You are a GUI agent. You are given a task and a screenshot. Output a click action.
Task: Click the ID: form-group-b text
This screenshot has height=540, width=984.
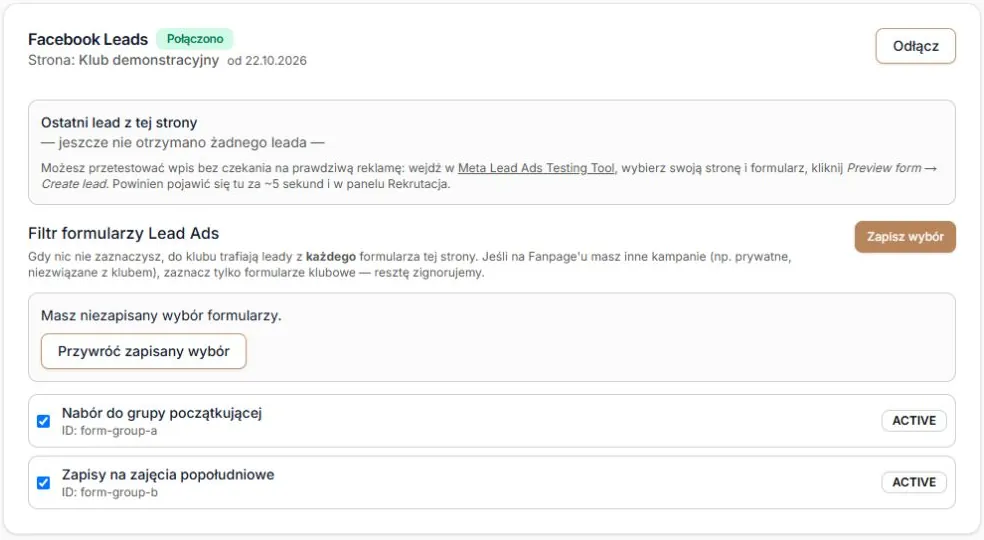110,492
